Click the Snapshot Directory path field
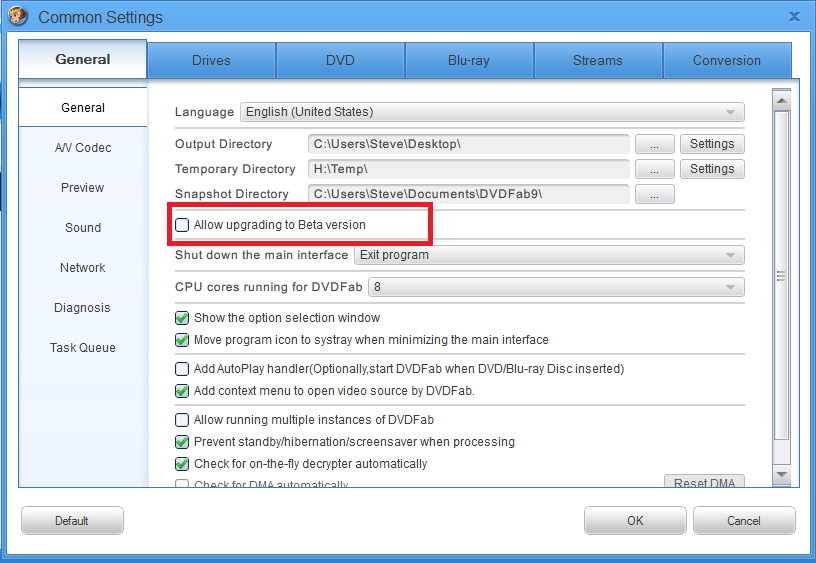The height and width of the screenshot is (563, 816). pos(468,194)
